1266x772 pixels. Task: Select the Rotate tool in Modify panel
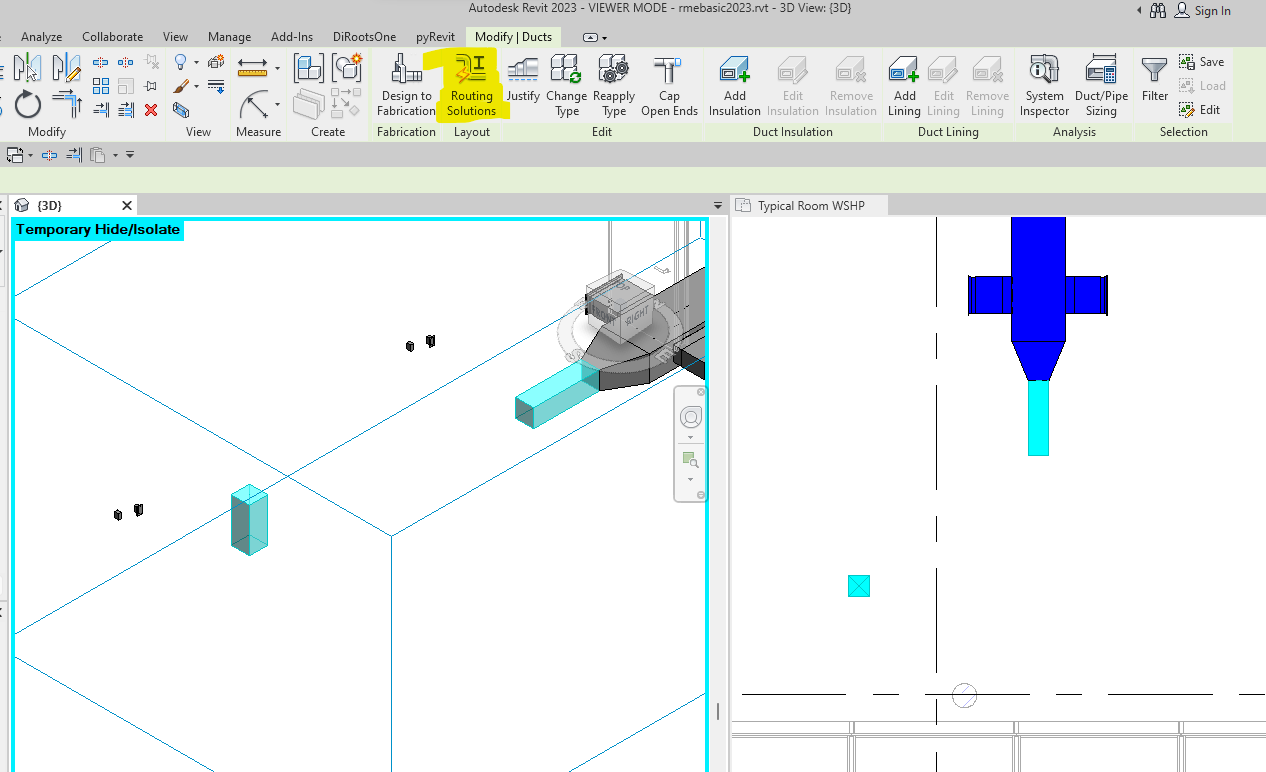pyautogui.click(x=27, y=104)
